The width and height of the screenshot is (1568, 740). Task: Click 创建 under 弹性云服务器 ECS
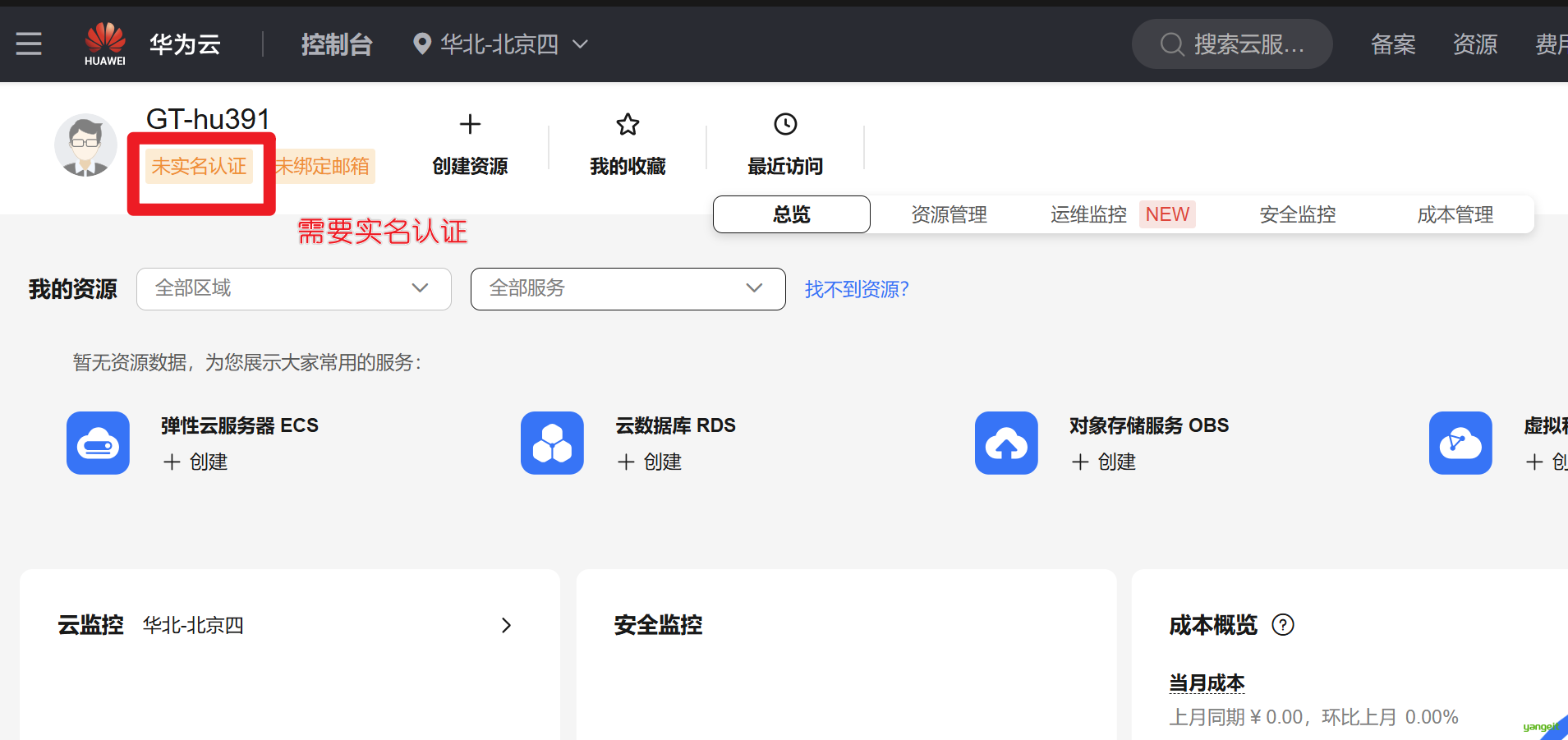pos(209,462)
